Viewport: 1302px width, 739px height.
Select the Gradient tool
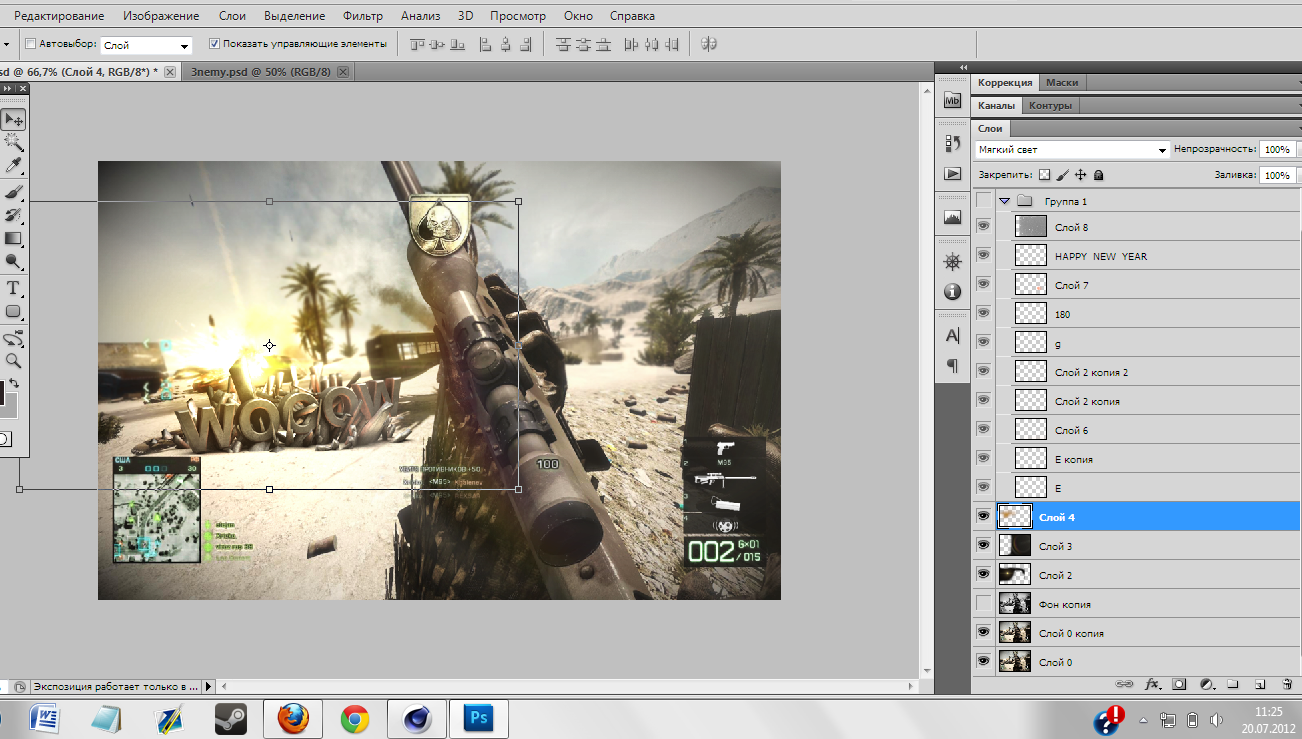pyautogui.click(x=14, y=238)
